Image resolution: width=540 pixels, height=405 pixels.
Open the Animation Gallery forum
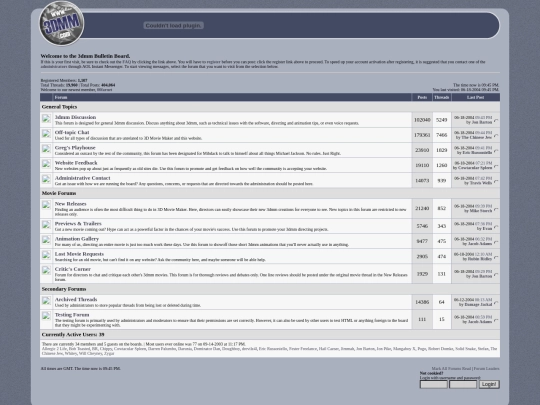[77, 239]
